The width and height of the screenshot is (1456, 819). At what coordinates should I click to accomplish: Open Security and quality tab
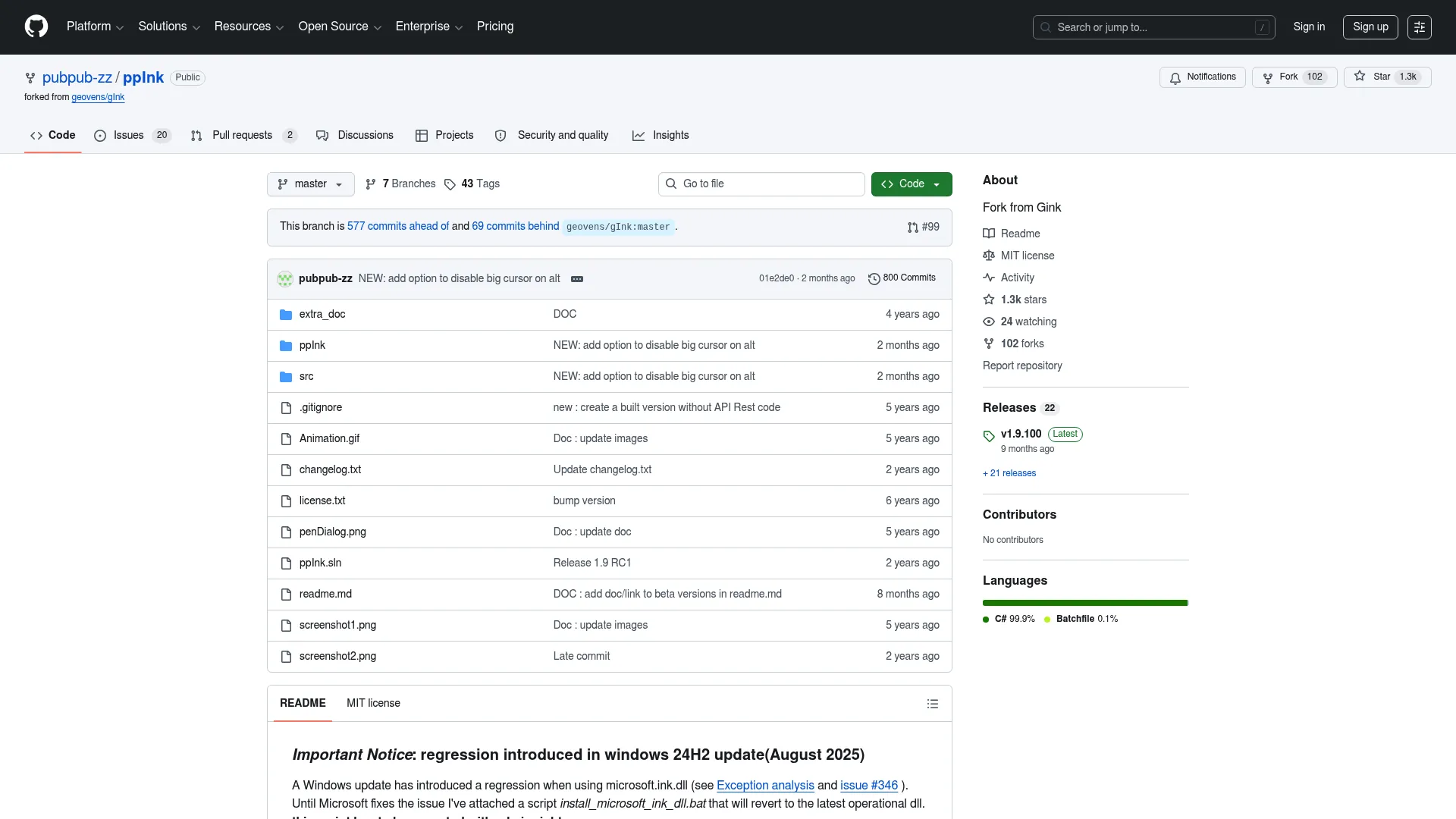(551, 136)
